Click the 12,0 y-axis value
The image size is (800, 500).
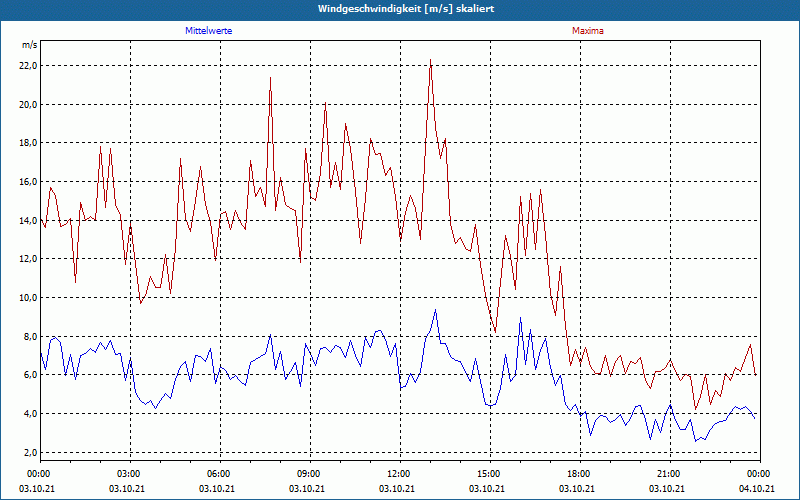[x=29, y=259]
